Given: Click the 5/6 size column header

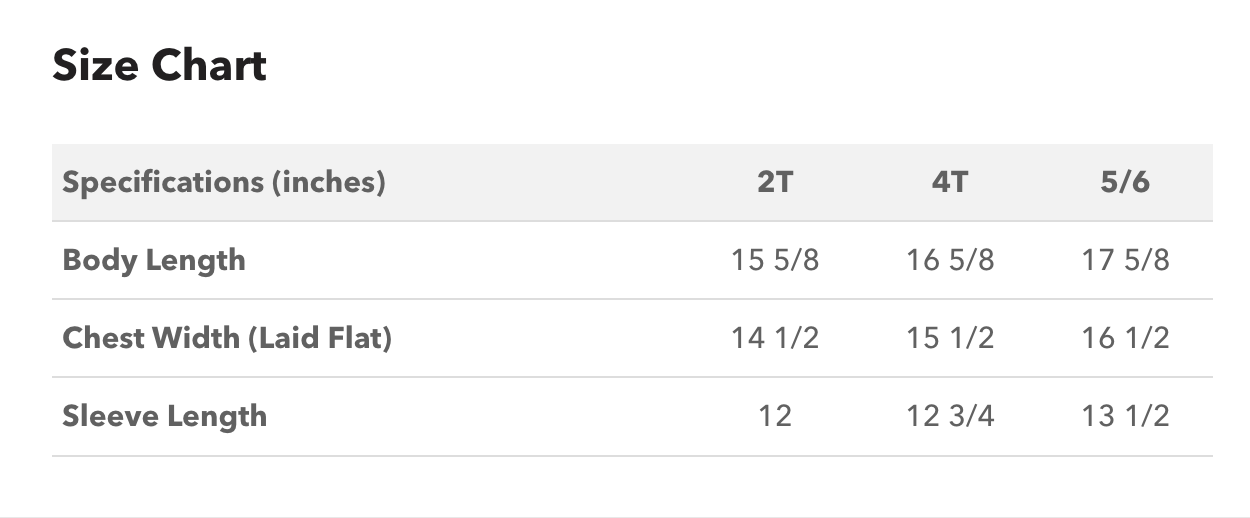Looking at the screenshot, I should pyautogui.click(x=1125, y=183).
